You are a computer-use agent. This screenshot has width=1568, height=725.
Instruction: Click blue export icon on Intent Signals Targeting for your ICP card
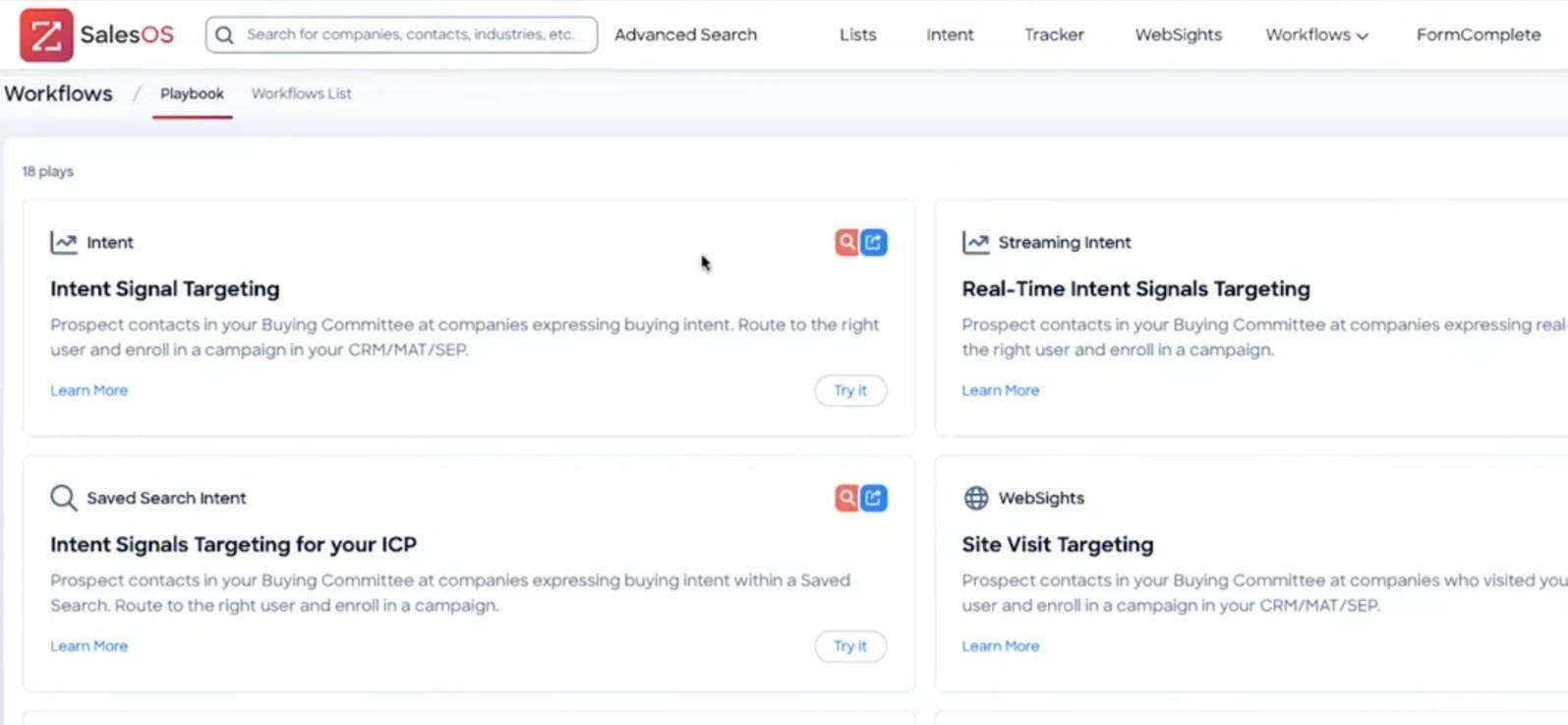point(874,498)
